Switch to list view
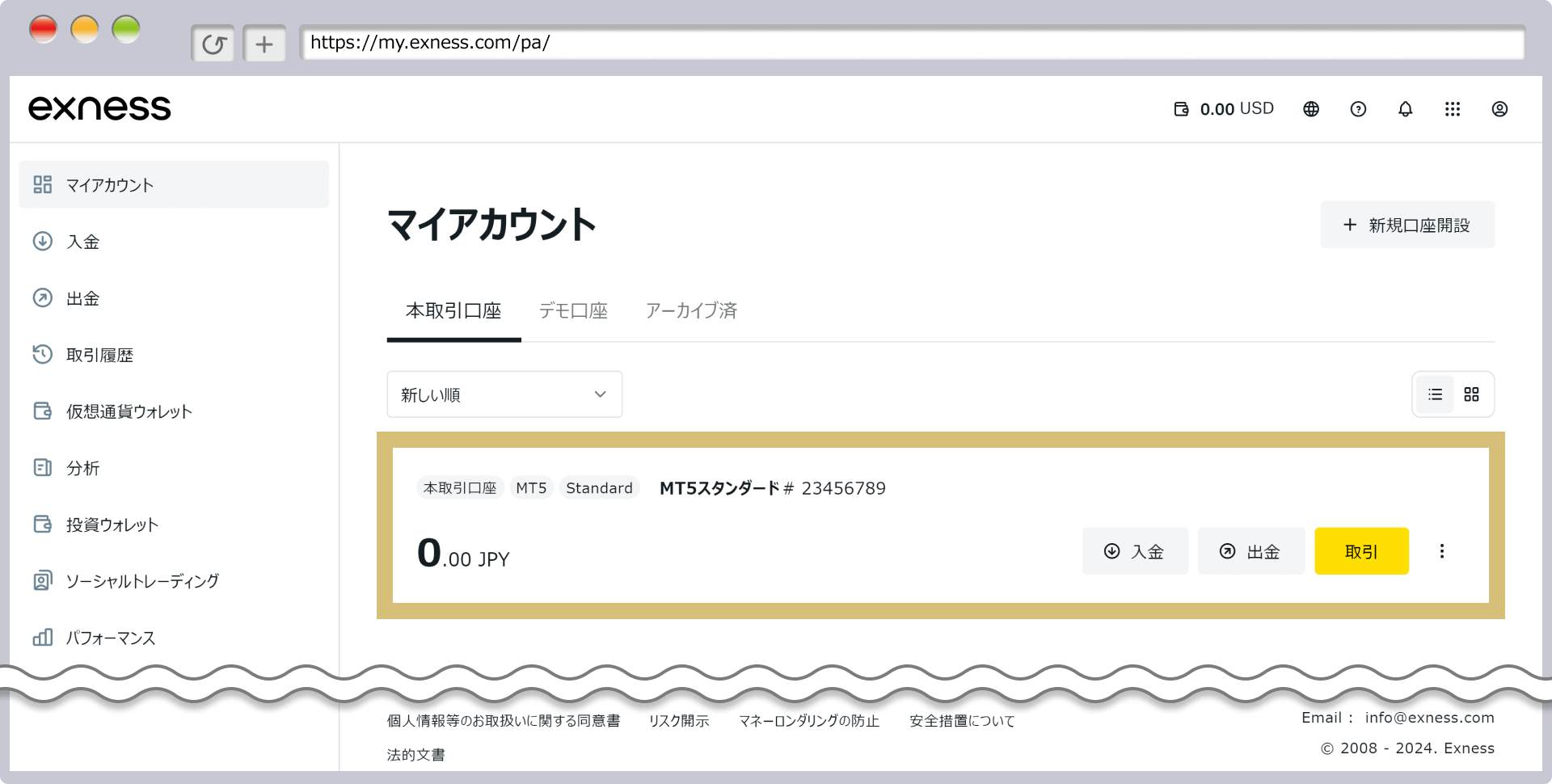 click(1435, 394)
